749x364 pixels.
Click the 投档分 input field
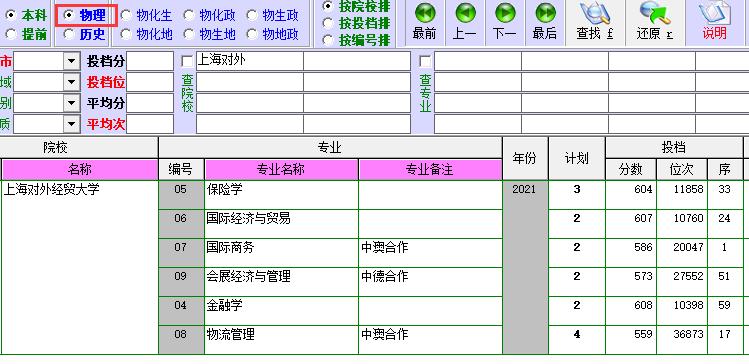coord(150,61)
